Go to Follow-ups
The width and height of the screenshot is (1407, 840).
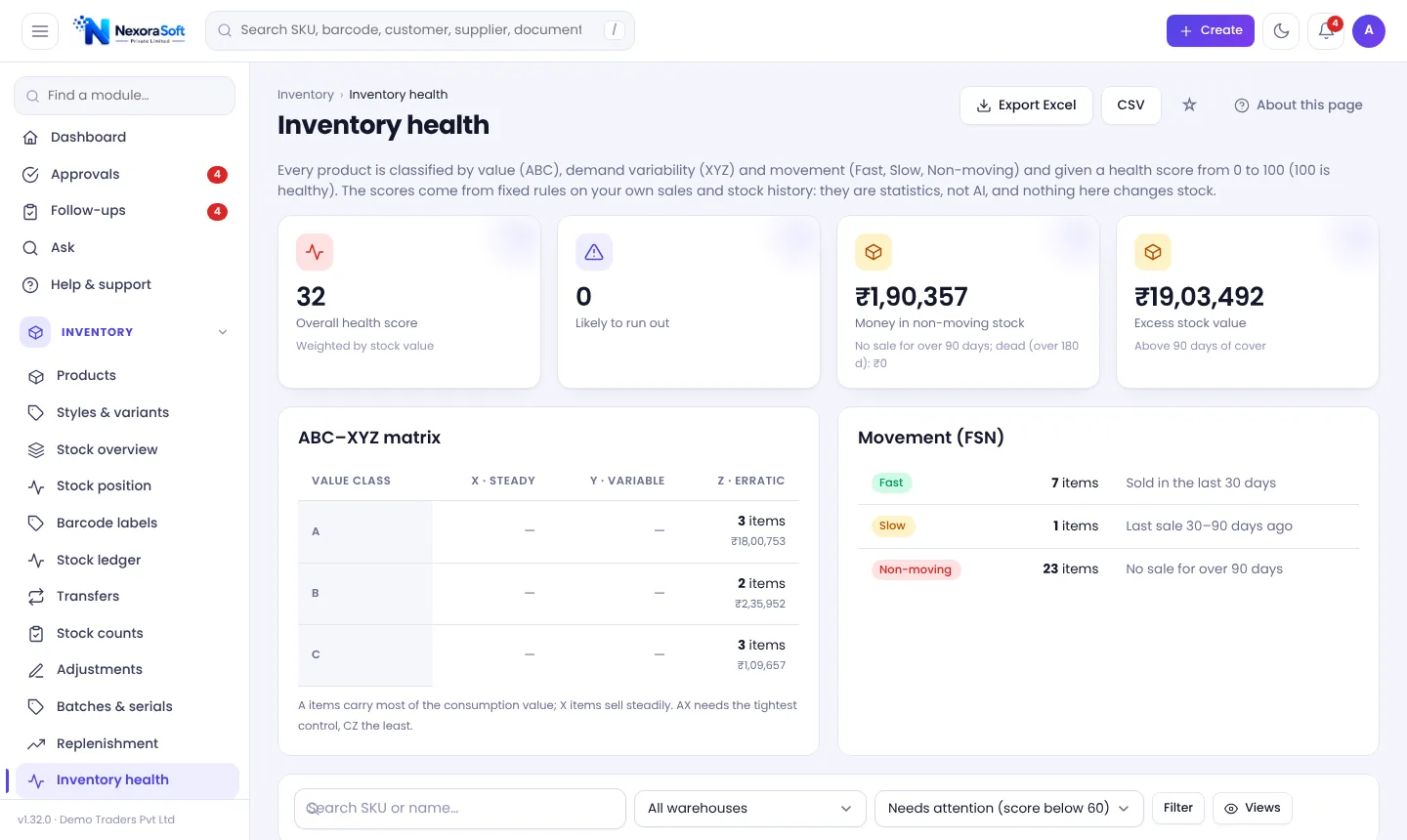[125, 211]
